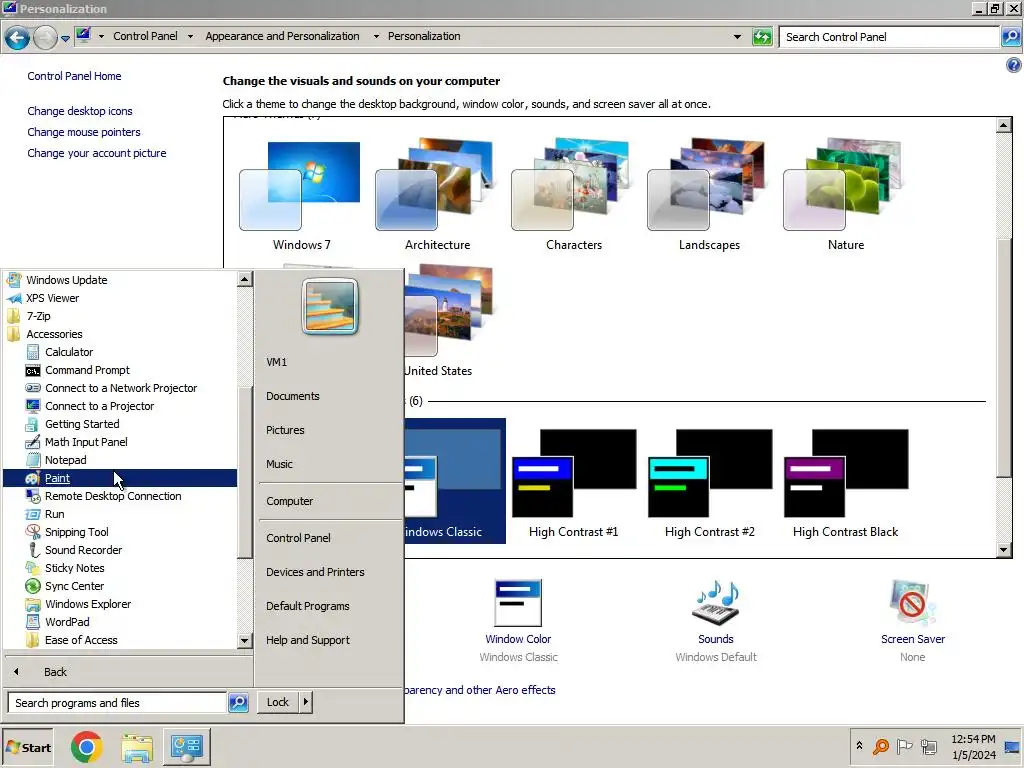
Task: Click in Search programs and files box
Action: [118, 703]
